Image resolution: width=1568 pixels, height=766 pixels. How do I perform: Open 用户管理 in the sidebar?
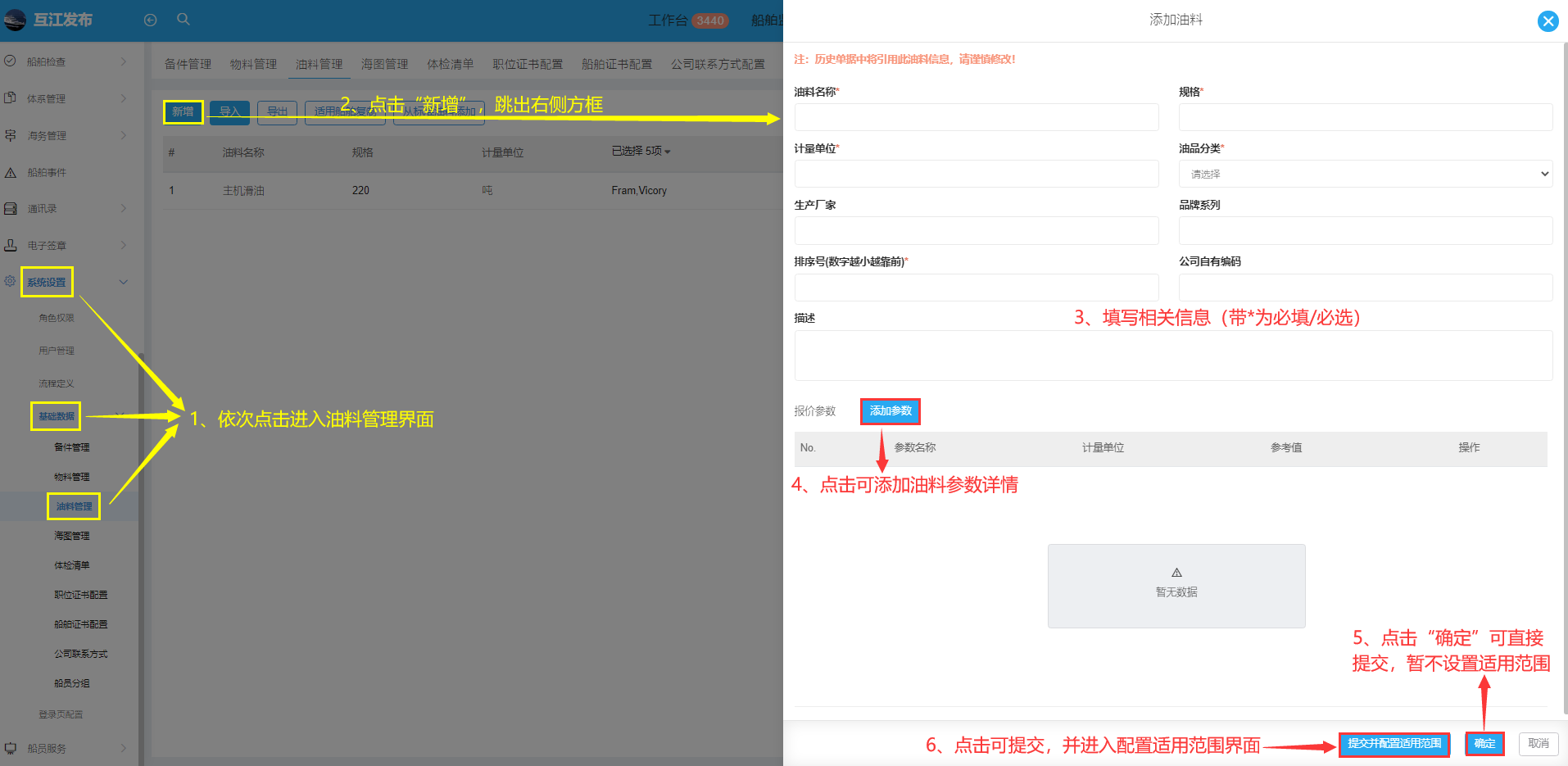click(x=57, y=351)
